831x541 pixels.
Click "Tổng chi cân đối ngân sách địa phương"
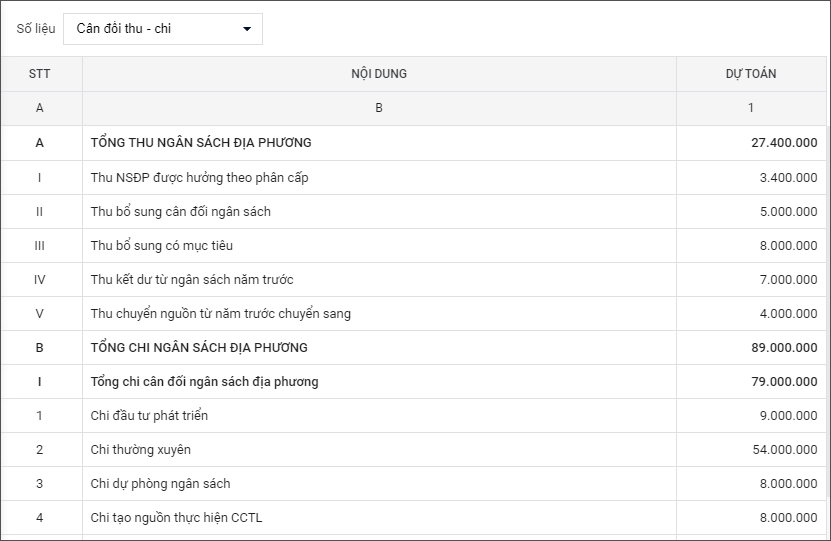point(204,382)
